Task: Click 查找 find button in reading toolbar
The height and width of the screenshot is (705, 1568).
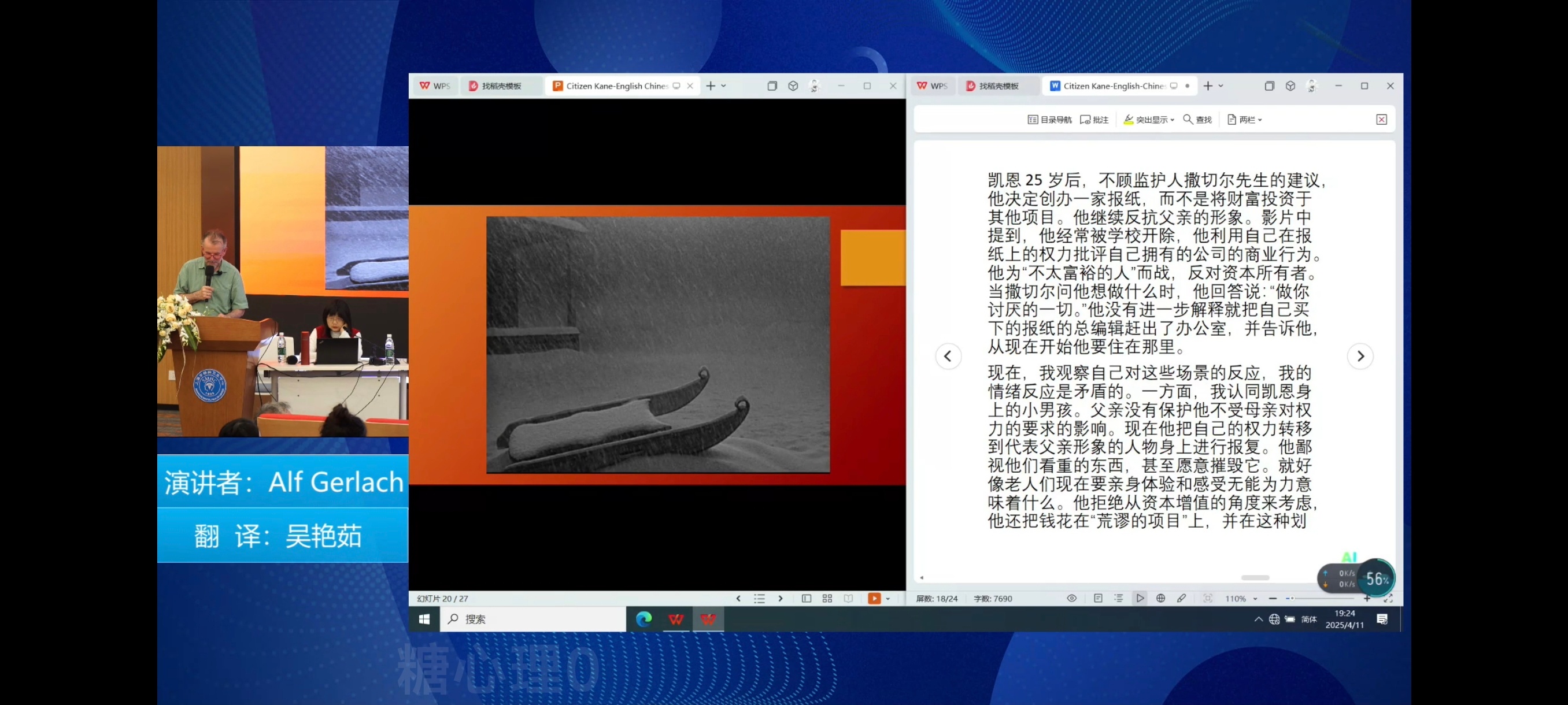Action: pyautogui.click(x=1197, y=120)
